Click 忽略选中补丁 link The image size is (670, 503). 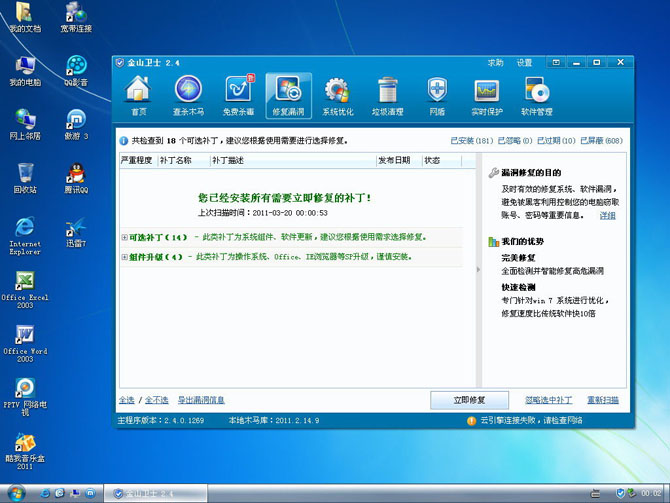tap(549, 400)
